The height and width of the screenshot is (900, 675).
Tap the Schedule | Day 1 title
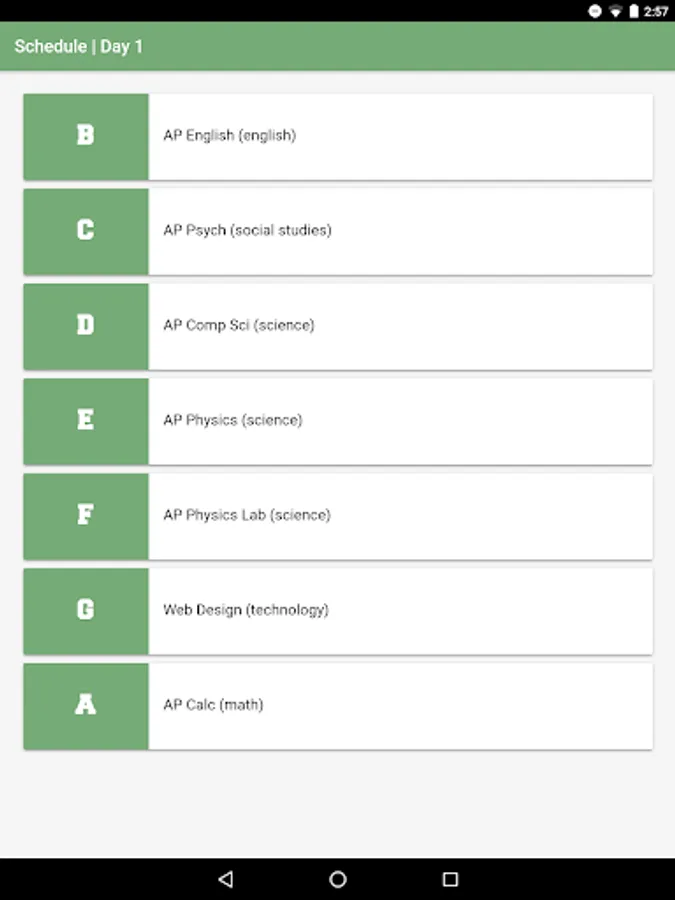79,47
